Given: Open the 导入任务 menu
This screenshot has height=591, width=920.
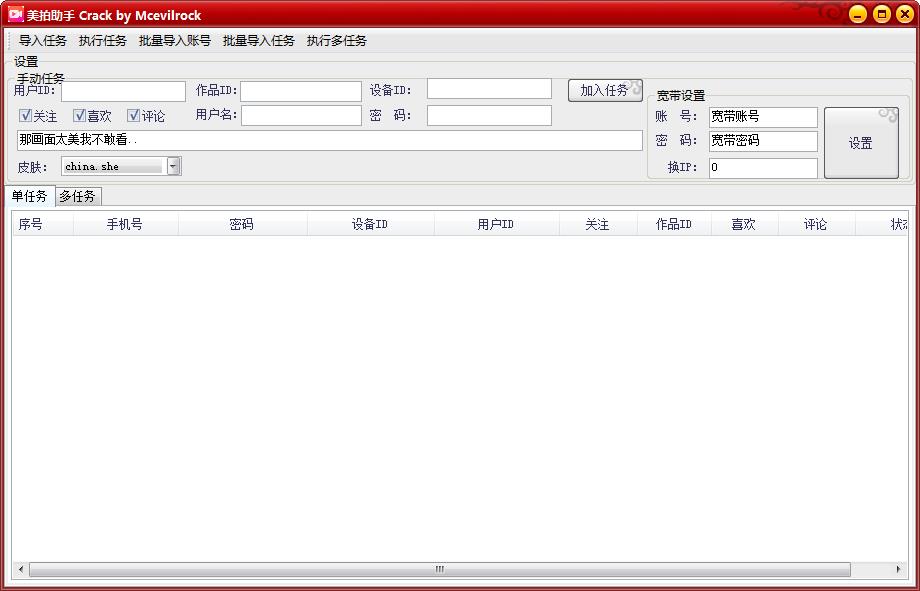Looking at the screenshot, I should click(43, 41).
